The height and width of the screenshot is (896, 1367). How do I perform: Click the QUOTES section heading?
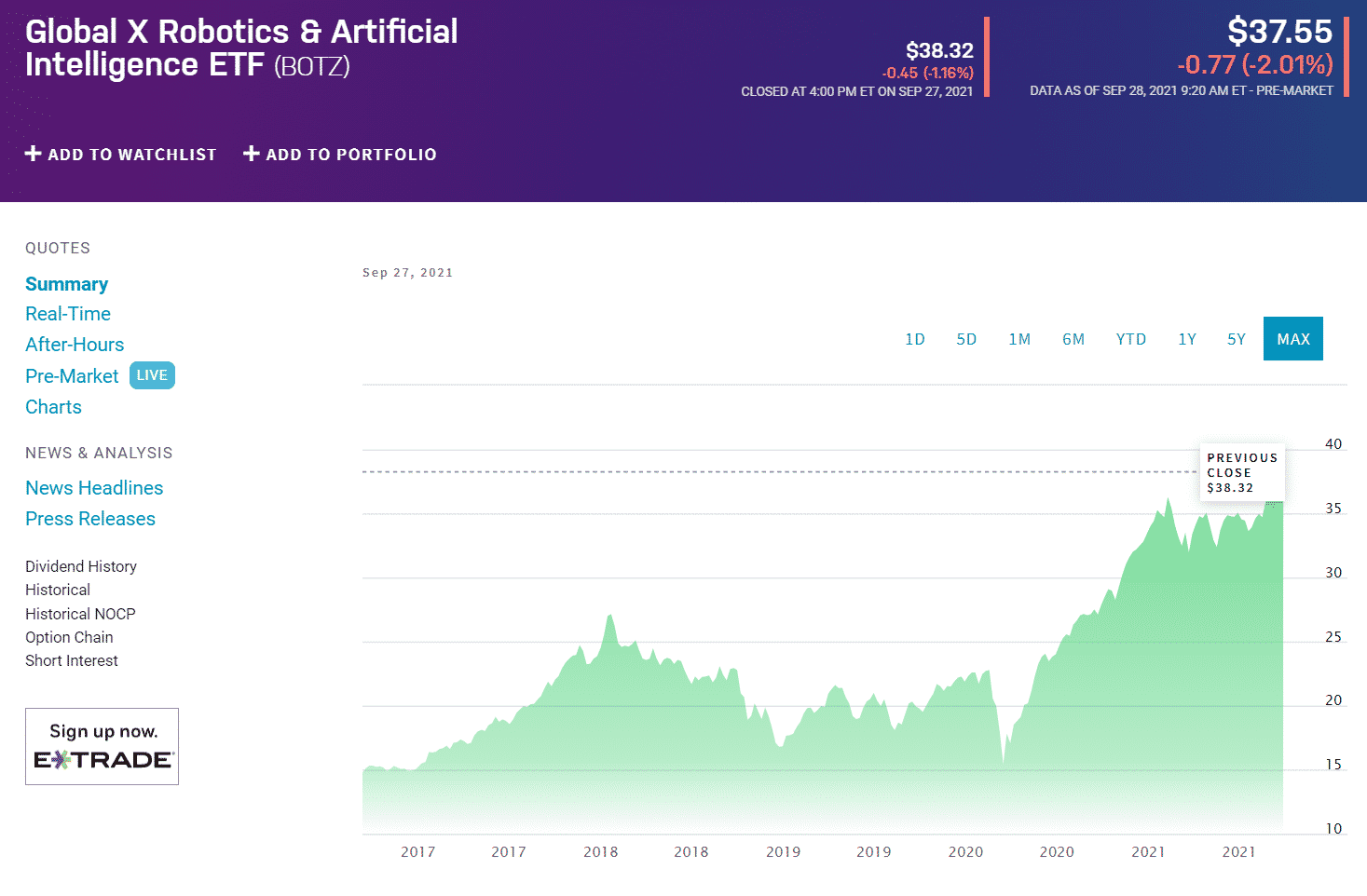point(58,248)
